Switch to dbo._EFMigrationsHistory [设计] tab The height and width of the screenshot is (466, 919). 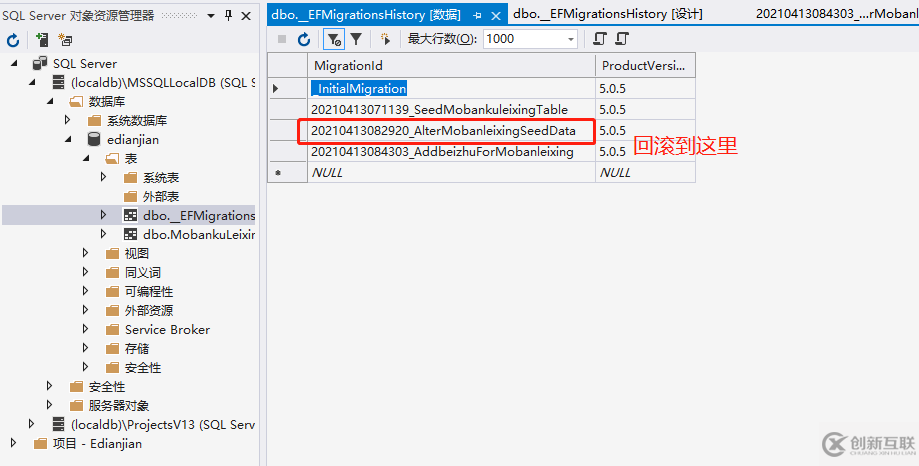point(607,13)
